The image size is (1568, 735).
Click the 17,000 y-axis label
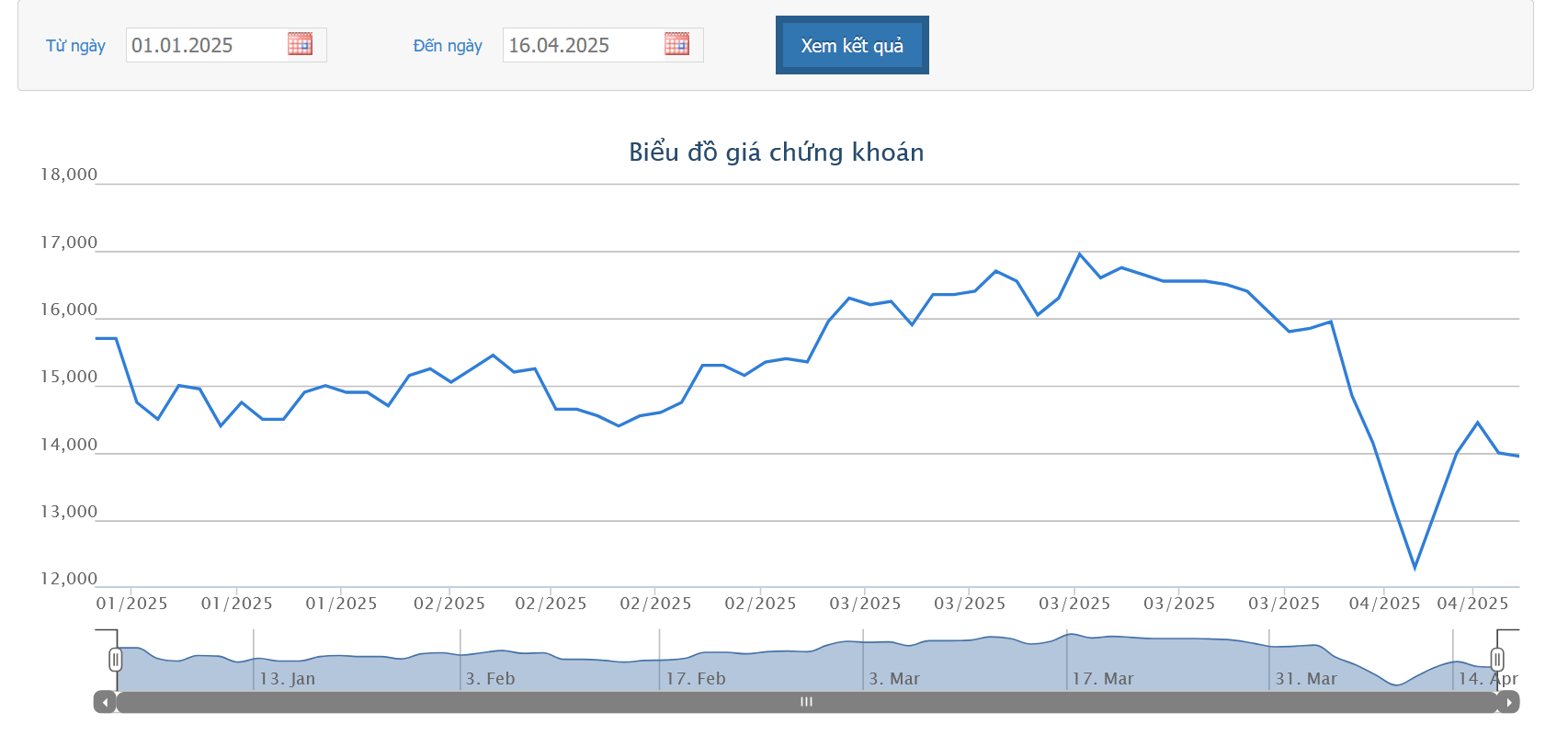(x=69, y=243)
